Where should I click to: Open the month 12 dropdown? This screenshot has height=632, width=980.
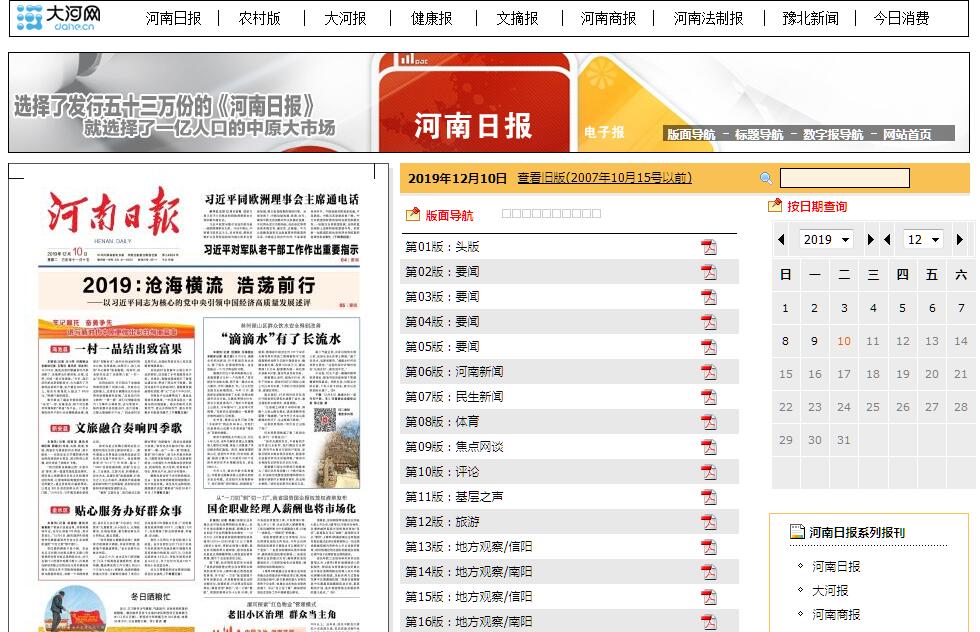point(922,240)
